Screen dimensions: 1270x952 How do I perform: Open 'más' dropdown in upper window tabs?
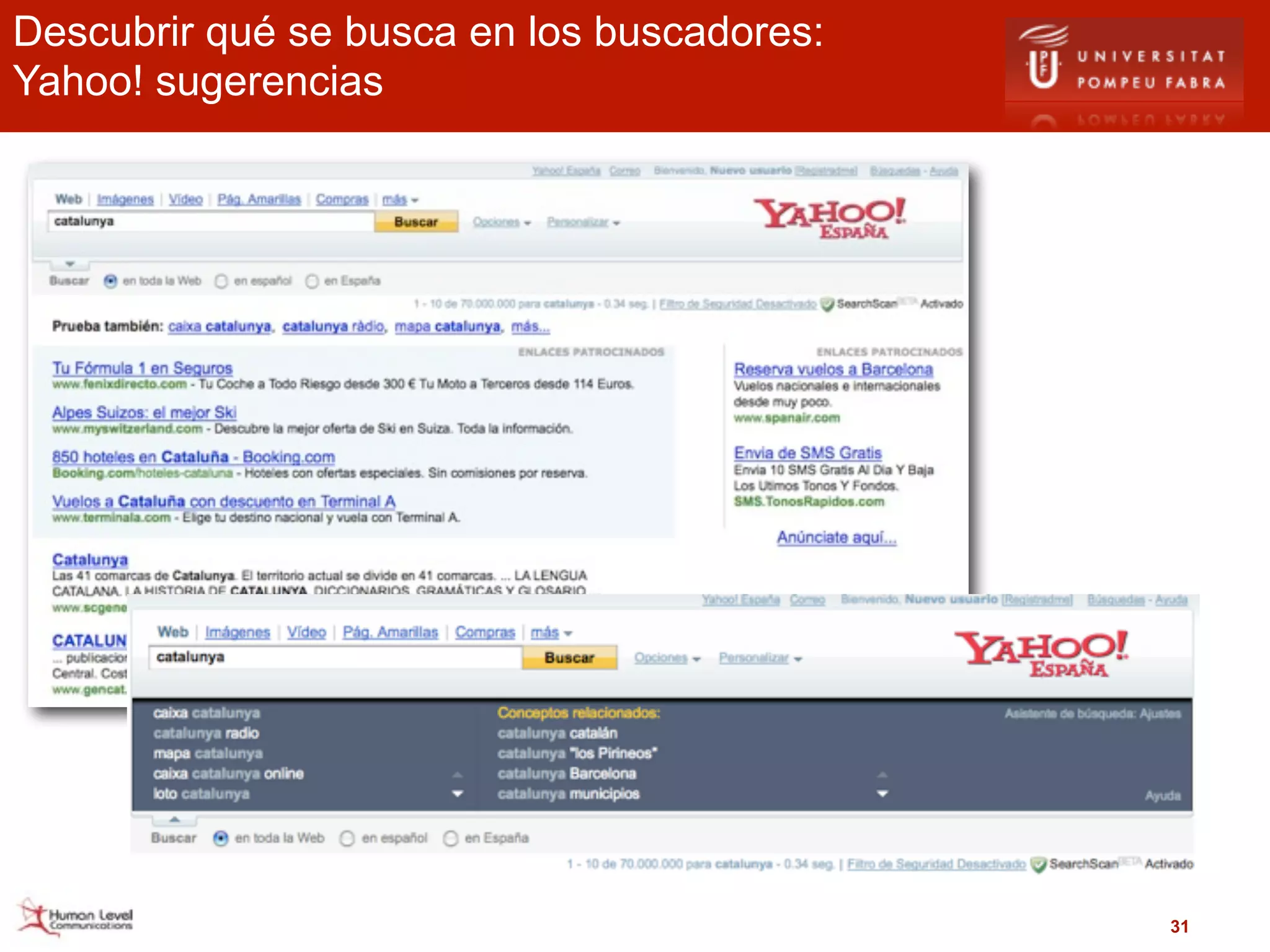(x=401, y=200)
